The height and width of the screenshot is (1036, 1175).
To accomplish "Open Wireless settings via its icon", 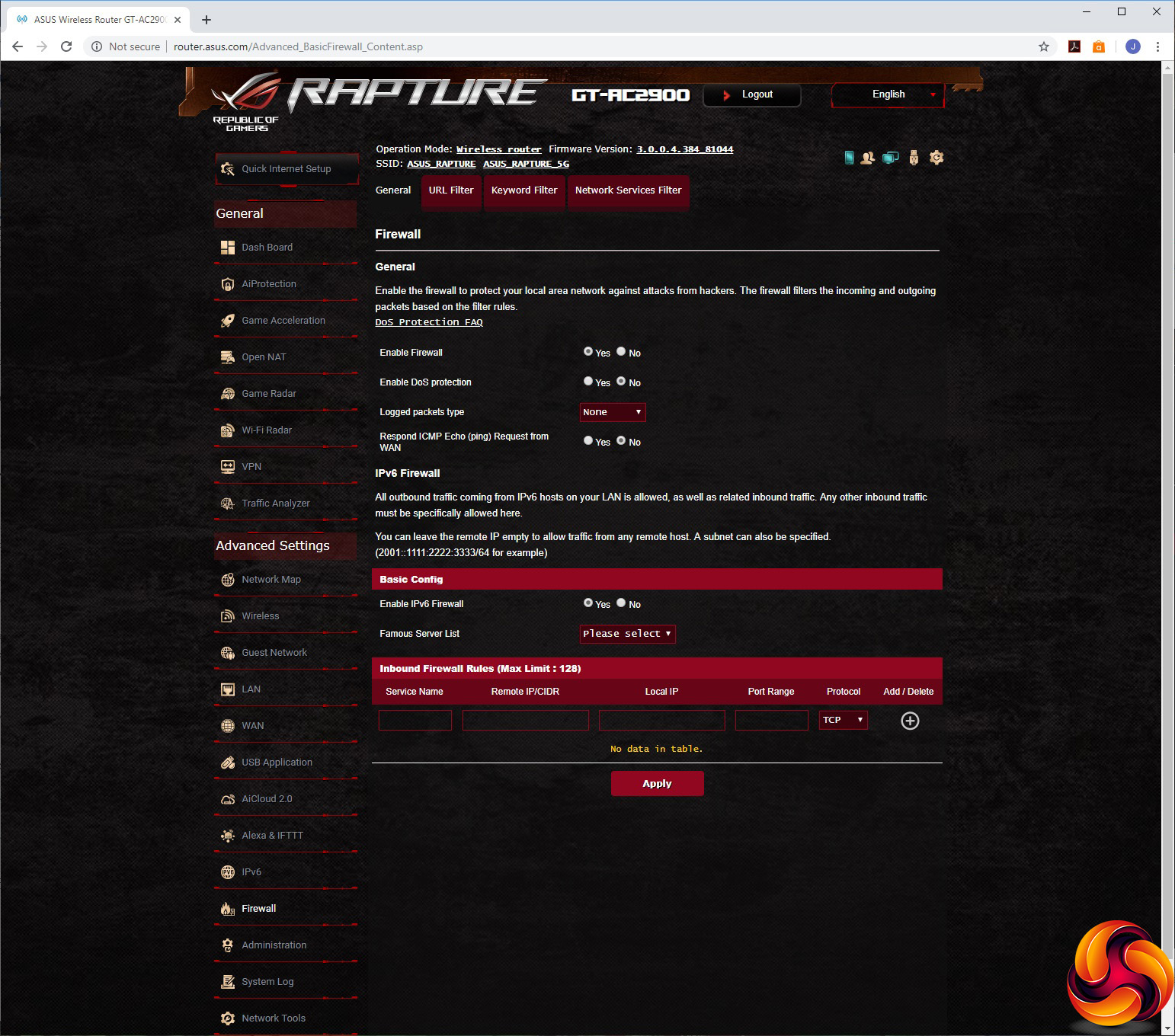I will coord(227,616).
